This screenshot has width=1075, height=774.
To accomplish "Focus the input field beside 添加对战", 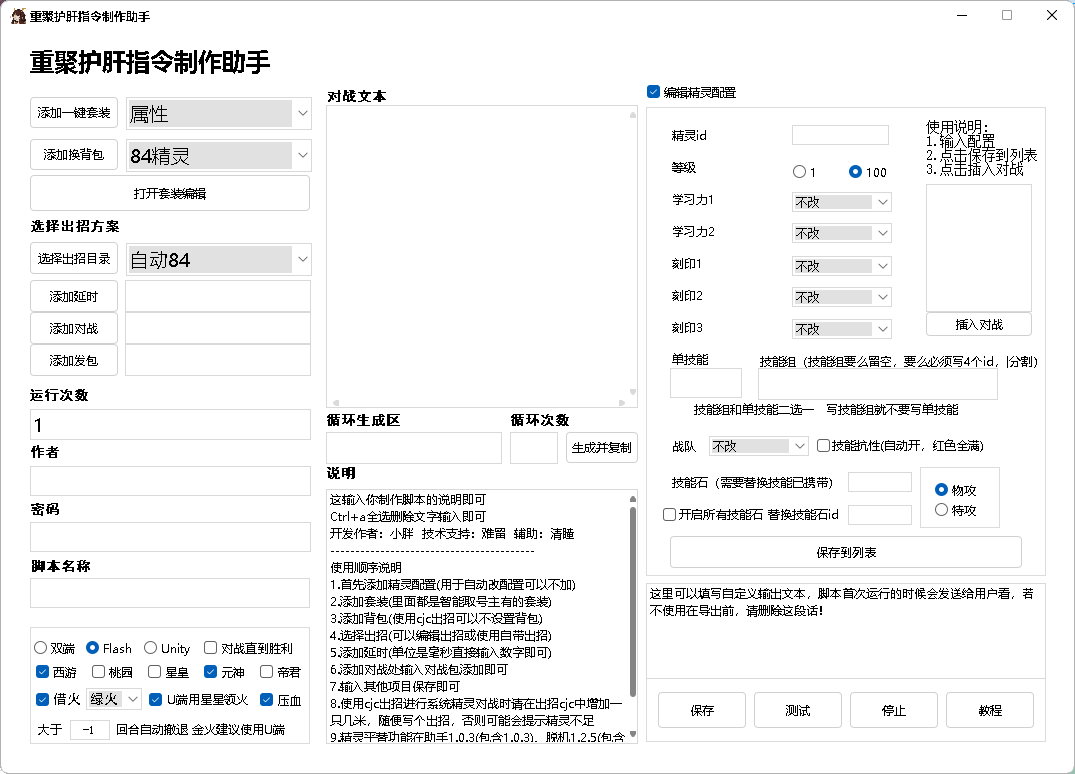I will pos(218,328).
